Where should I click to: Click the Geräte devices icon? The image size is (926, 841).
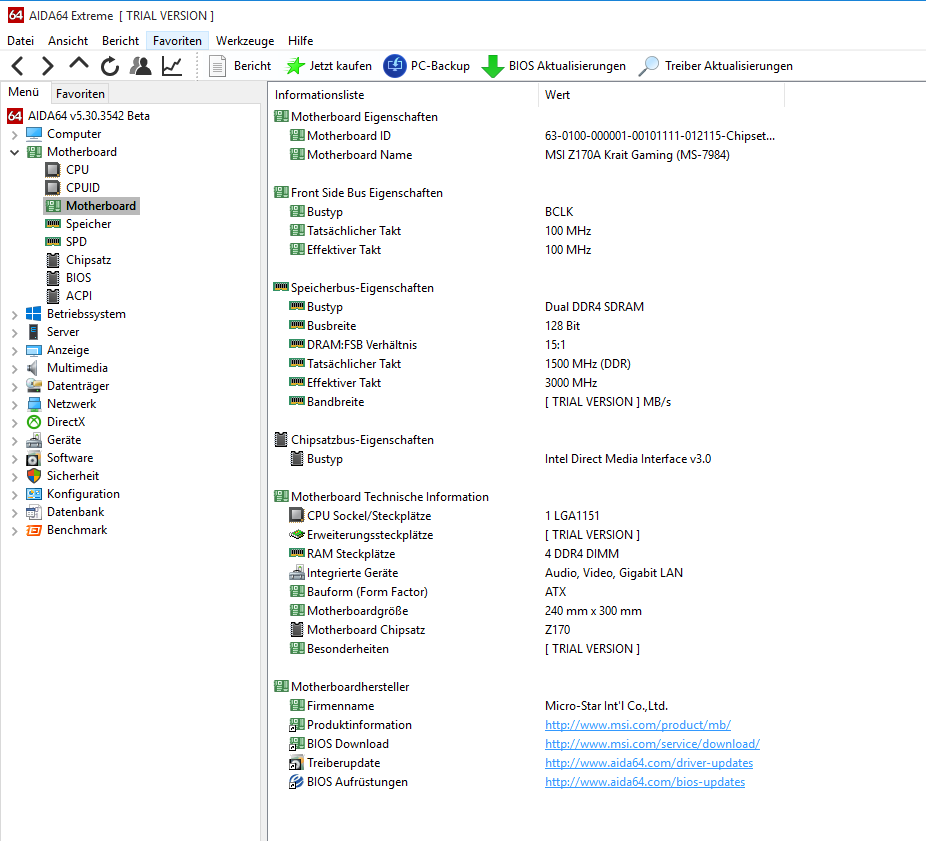pyautogui.click(x=34, y=440)
